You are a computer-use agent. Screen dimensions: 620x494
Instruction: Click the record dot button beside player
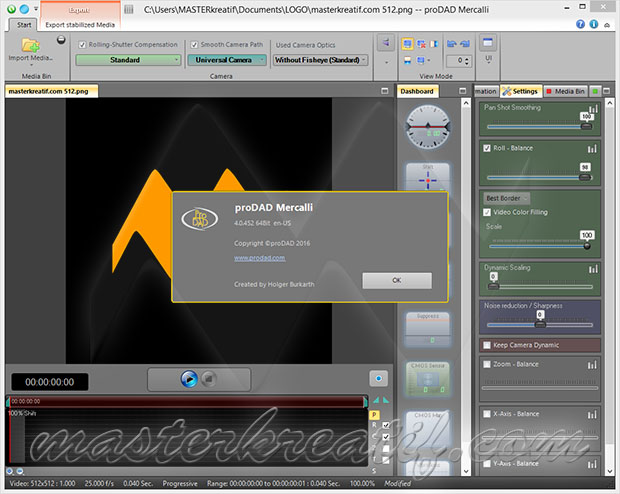click(x=378, y=379)
